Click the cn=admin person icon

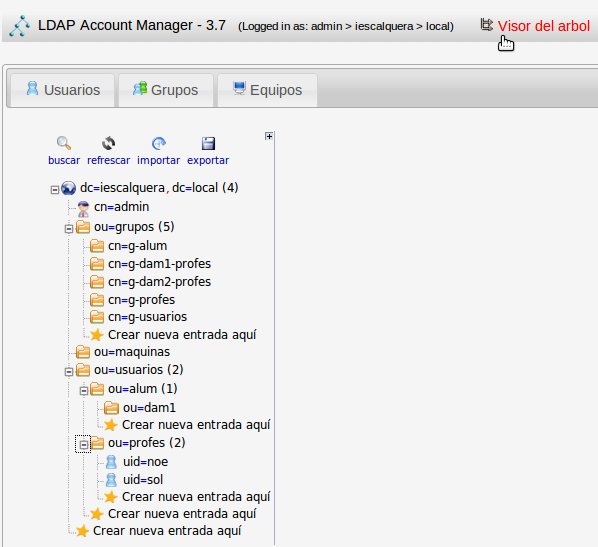[83, 209]
